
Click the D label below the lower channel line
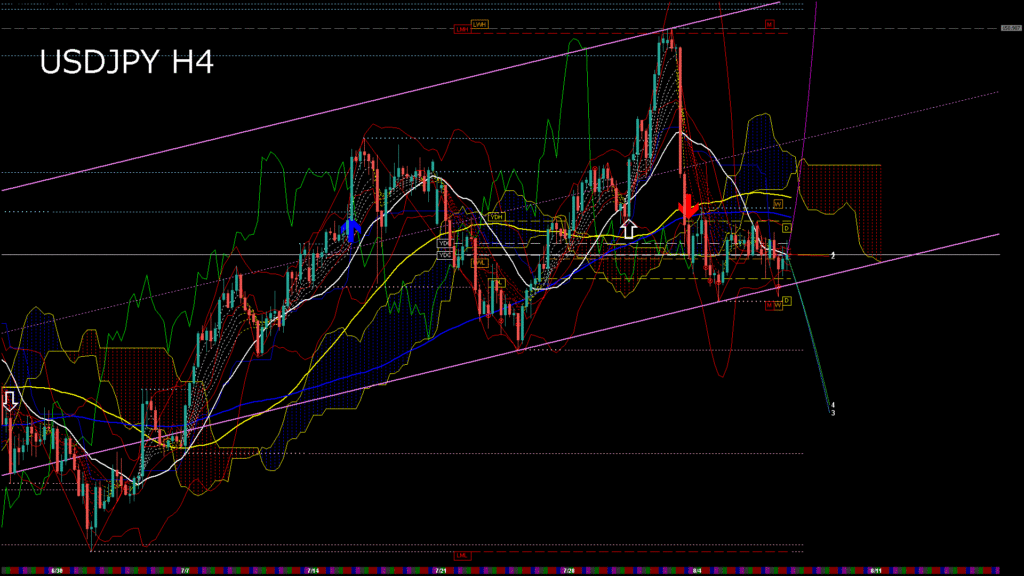[x=786, y=300]
